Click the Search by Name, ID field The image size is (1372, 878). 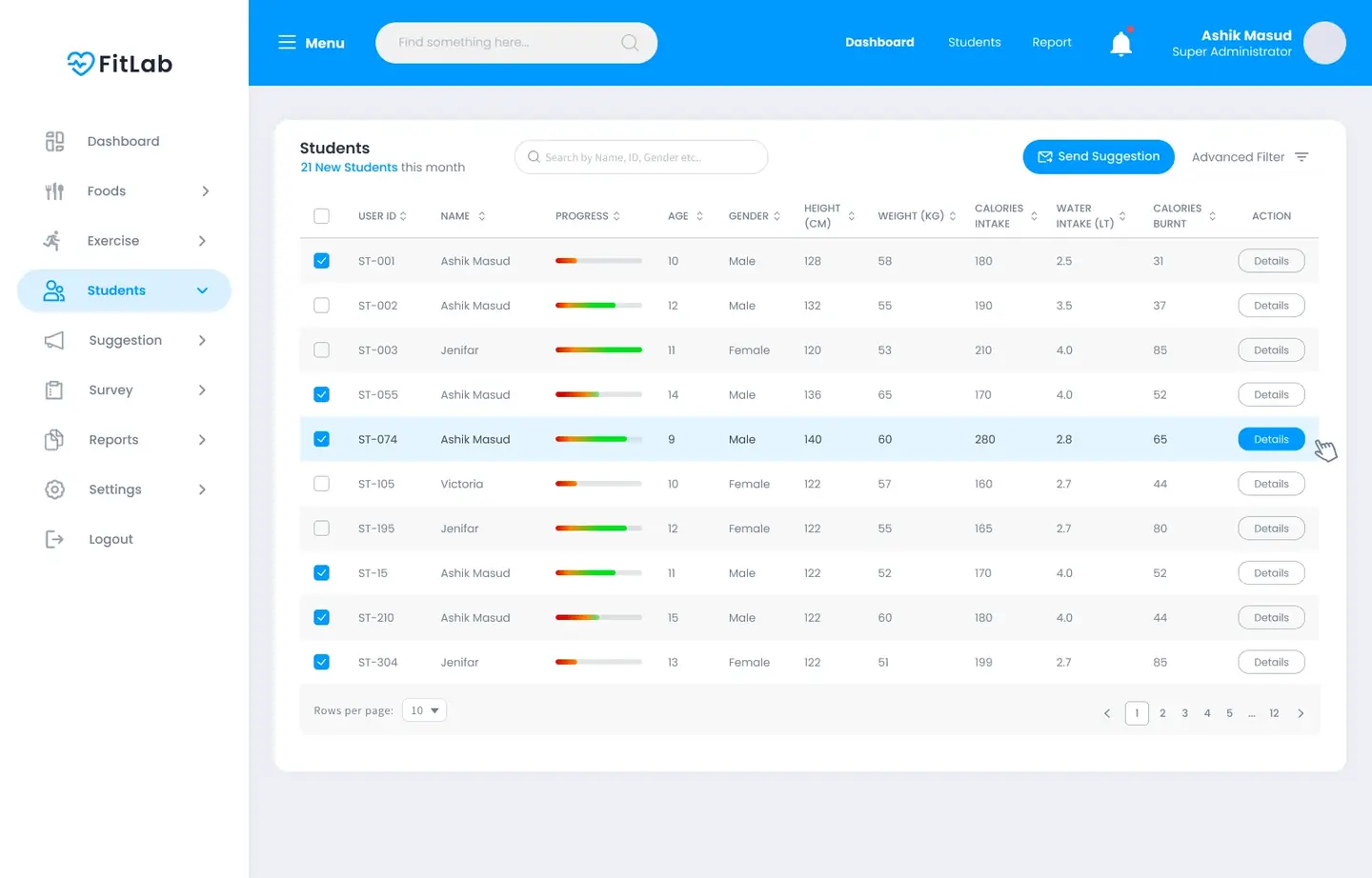click(641, 157)
